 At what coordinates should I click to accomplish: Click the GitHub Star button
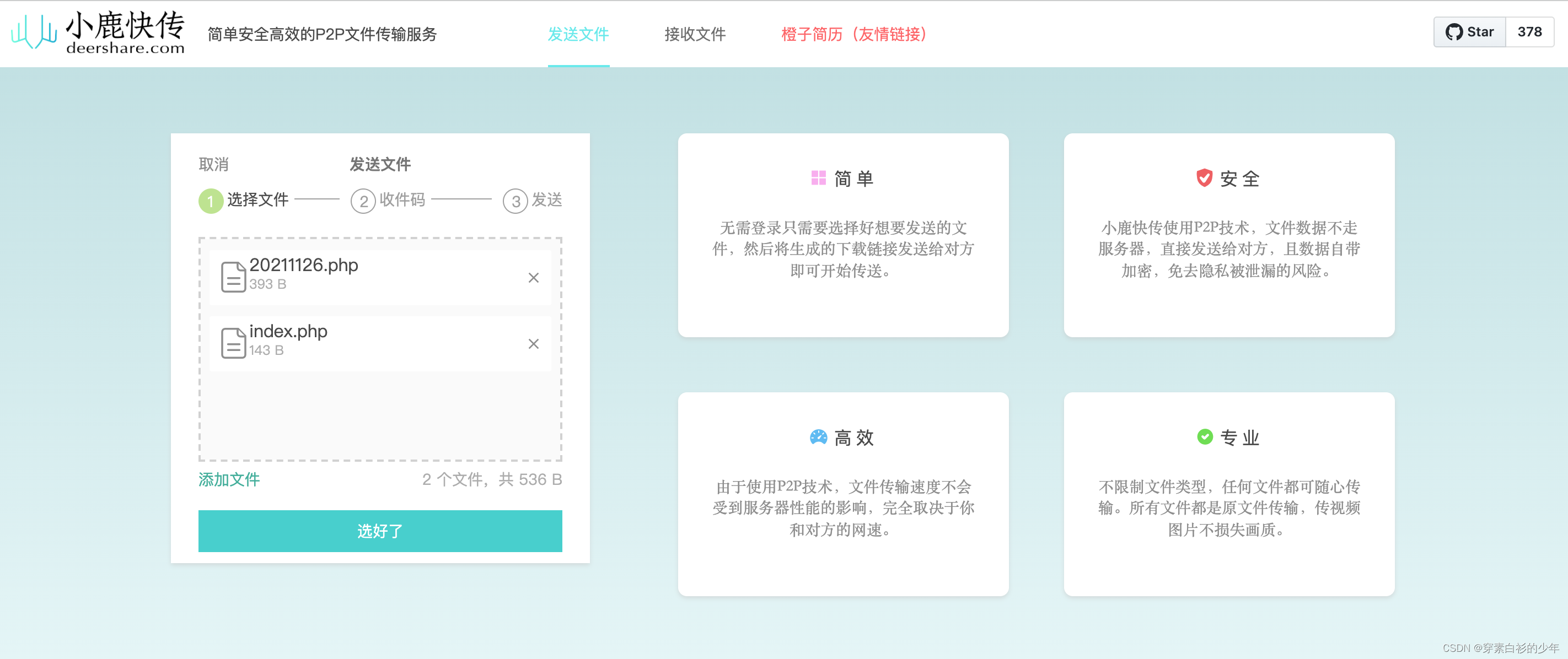1469,31
